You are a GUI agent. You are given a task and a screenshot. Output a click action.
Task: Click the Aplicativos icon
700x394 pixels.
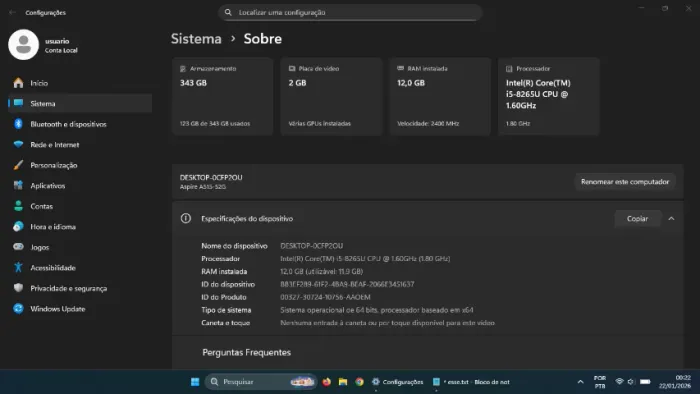[x=18, y=186]
